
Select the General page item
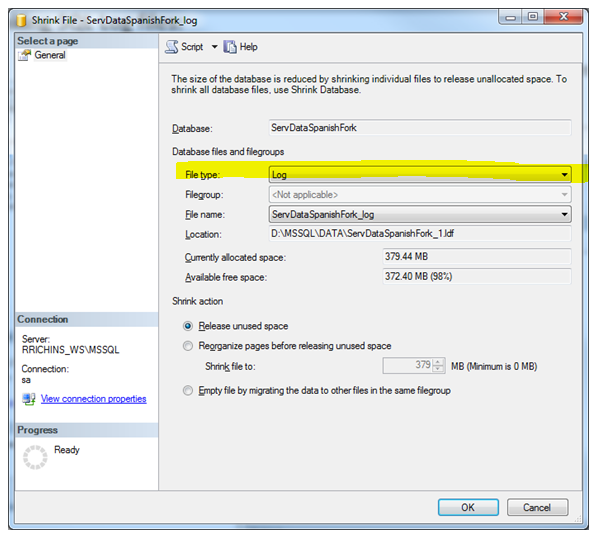tap(50, 55)
